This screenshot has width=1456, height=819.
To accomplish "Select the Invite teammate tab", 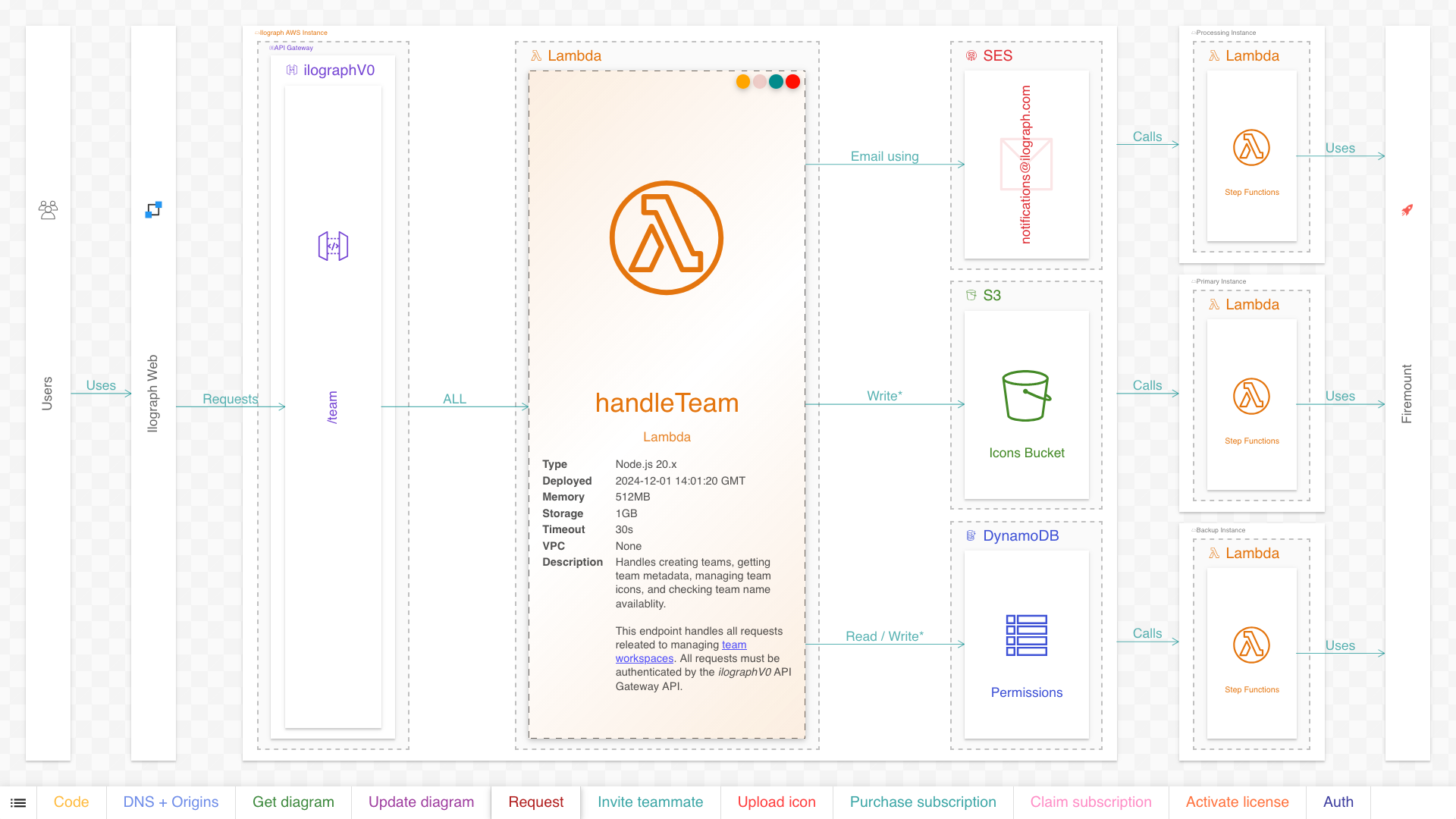I will point(650,802).
